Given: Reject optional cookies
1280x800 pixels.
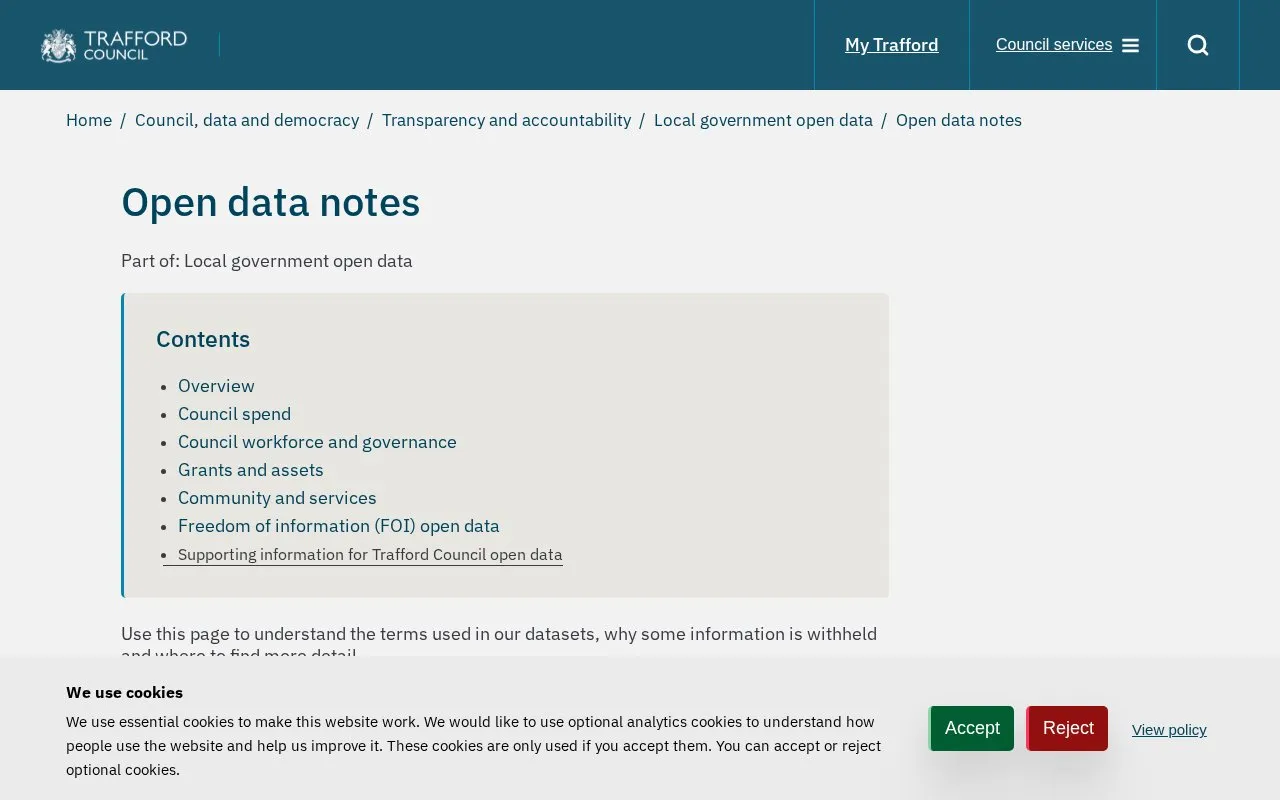Looking at the screenshot, I should click(x=1067, y=728).
